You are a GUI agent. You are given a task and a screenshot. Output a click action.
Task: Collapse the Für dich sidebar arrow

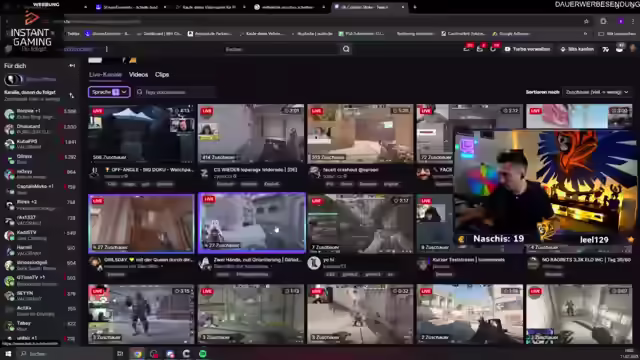72,65
